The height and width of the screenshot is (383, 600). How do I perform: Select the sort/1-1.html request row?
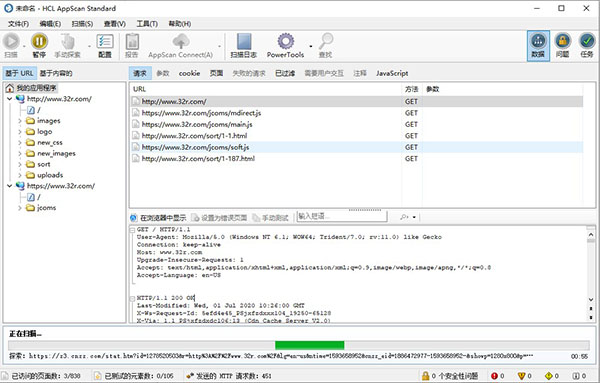[356, 136]
